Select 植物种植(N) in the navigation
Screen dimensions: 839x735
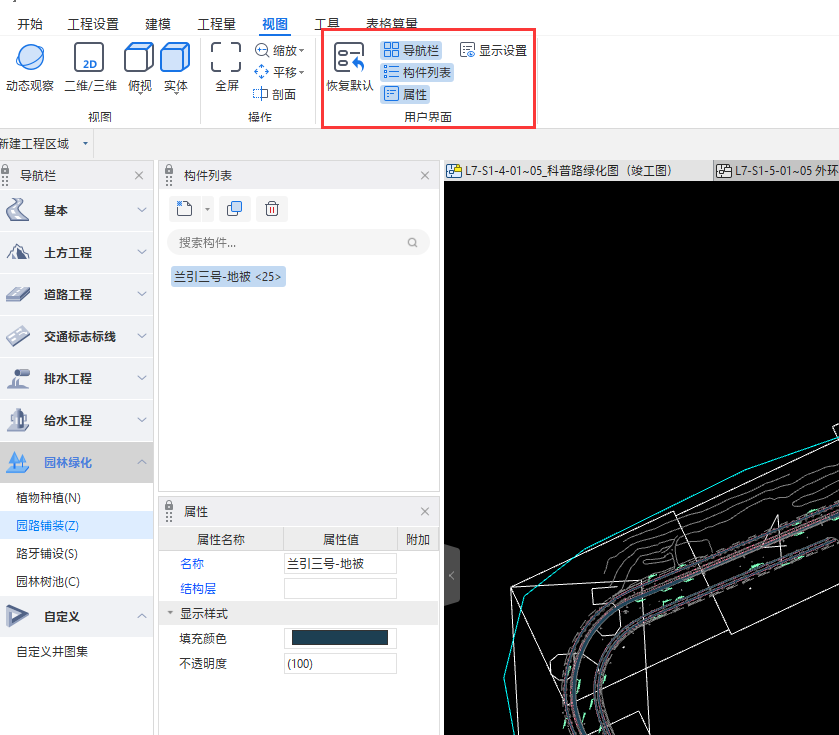click(x=77, y=497)
